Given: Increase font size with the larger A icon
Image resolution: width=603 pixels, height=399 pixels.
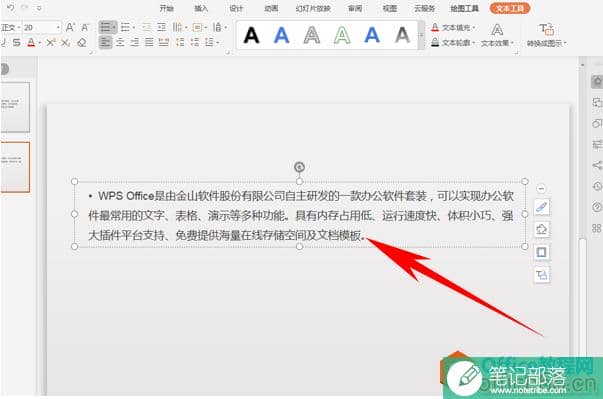Looking at the screenshot, I should point(70,27).
